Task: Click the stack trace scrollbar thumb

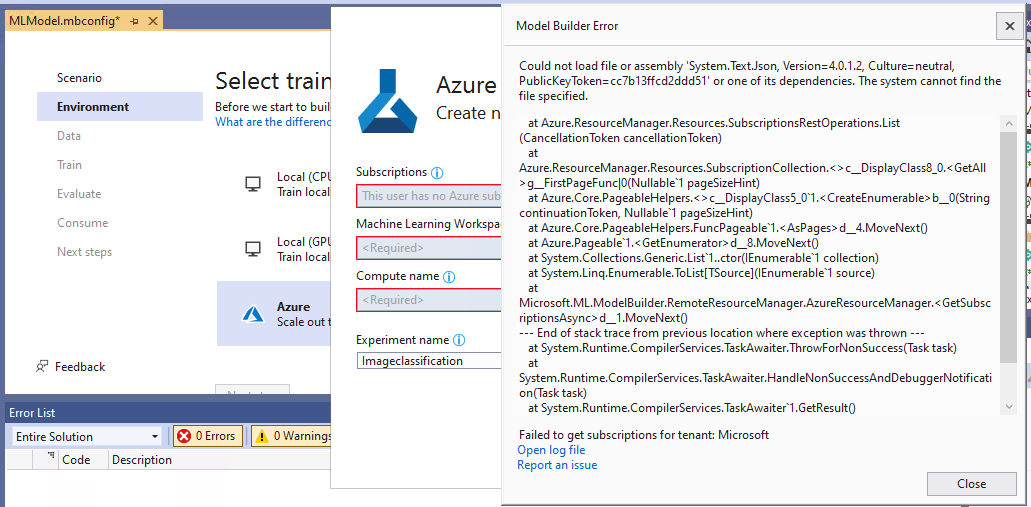Action: [1008, 247]
